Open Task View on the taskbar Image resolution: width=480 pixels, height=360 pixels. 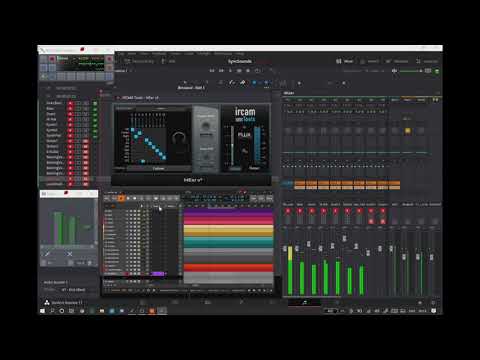(x=71, y=311)
